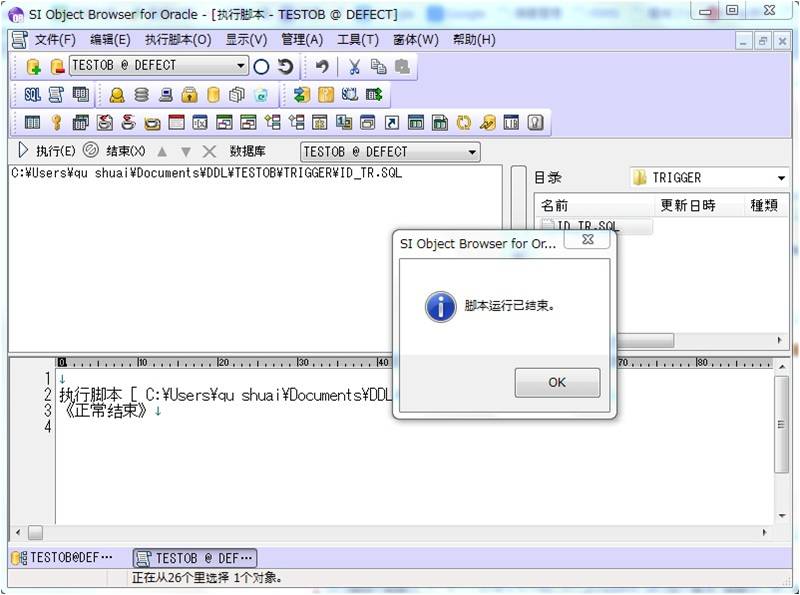Click the connect database icon with green plus
This screenshot has height=595, width=800.
(x=34, y=66)
